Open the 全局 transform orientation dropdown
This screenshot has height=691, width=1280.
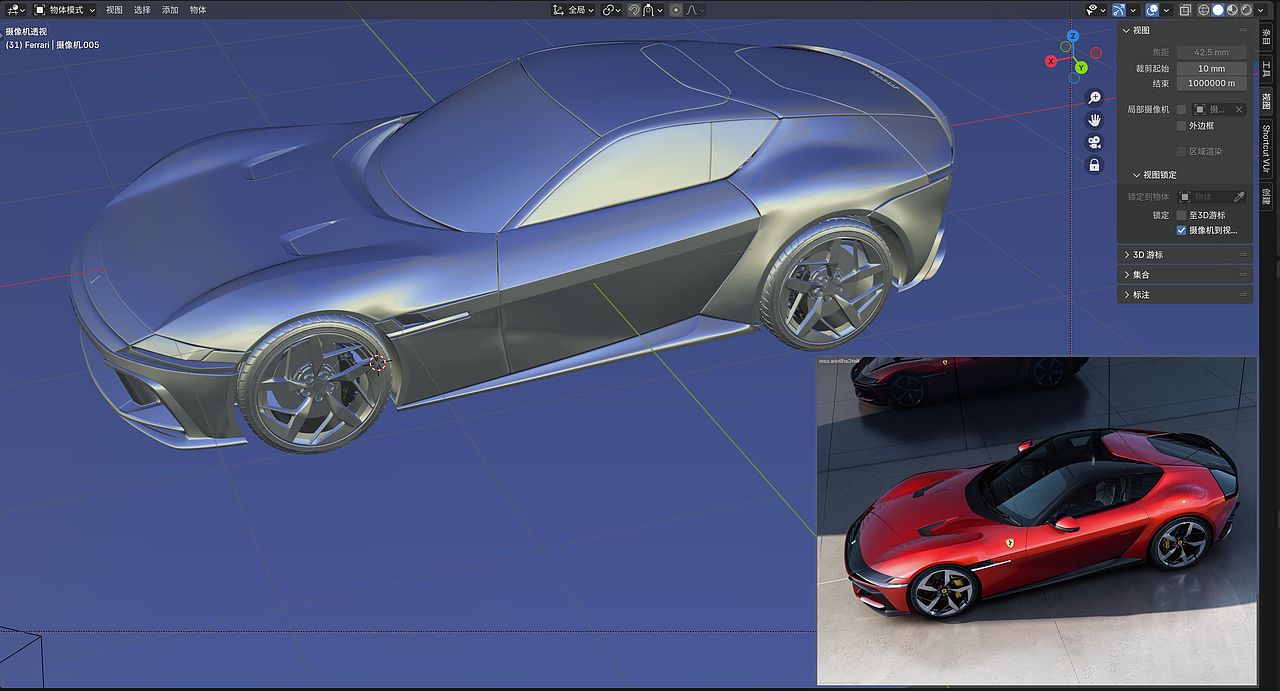point(578,9)
